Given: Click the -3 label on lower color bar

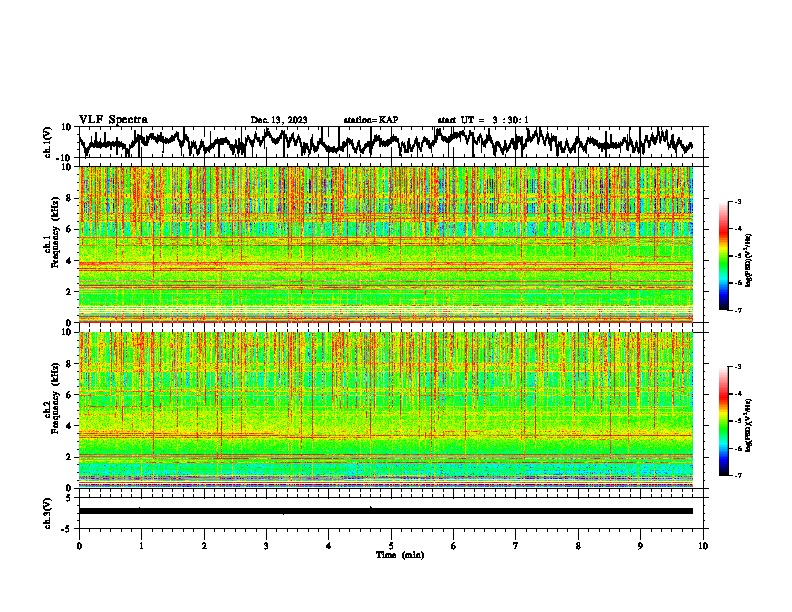Looking at the screenshot, I should click(738, 367).
